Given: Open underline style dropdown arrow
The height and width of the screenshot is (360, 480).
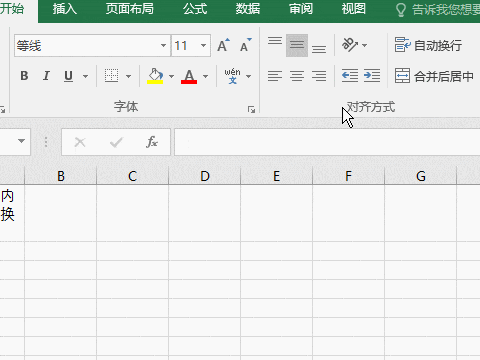Looking at the screenshot, I should (85, 76).
